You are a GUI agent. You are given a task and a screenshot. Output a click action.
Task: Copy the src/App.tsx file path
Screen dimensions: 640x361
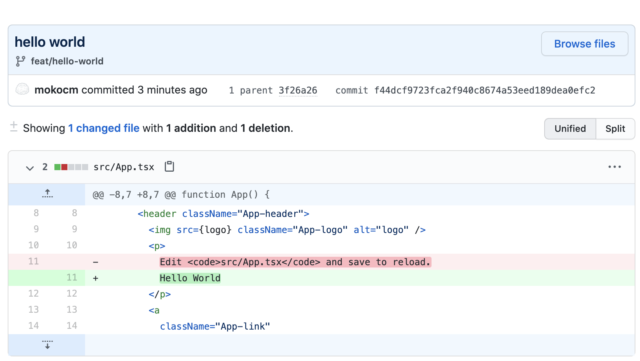[169, 167]
